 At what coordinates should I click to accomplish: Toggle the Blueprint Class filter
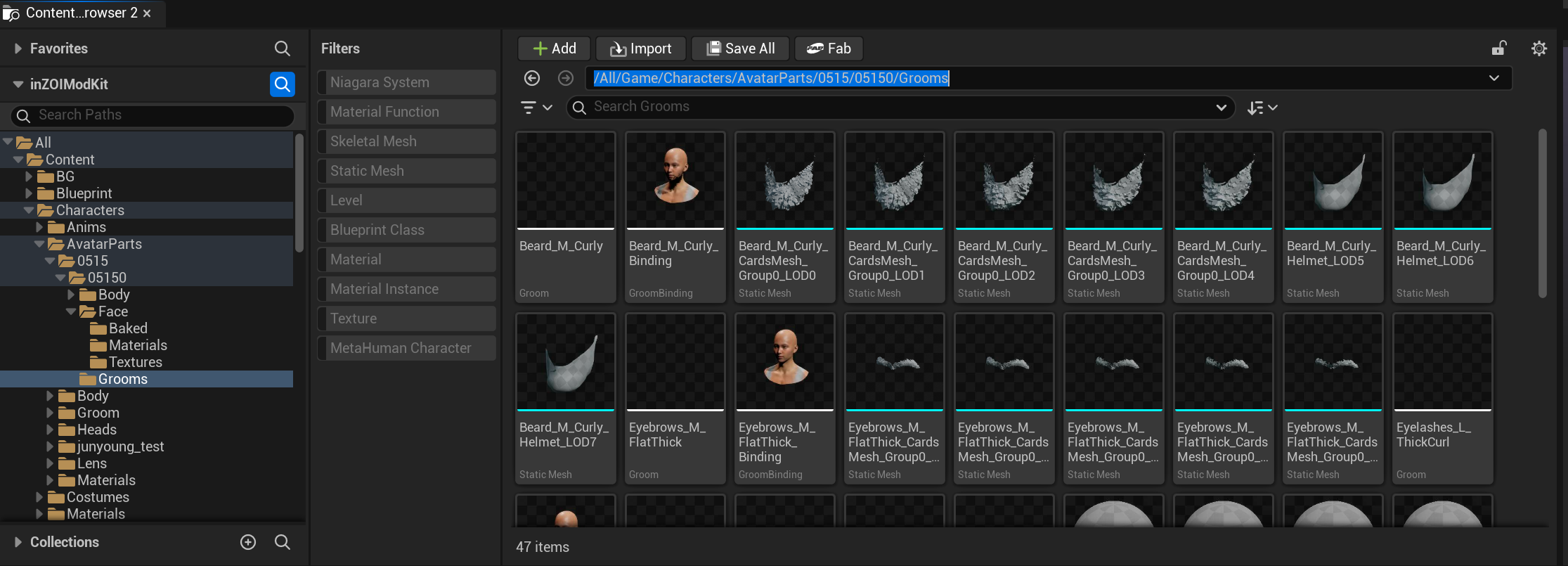click(407, 230)
